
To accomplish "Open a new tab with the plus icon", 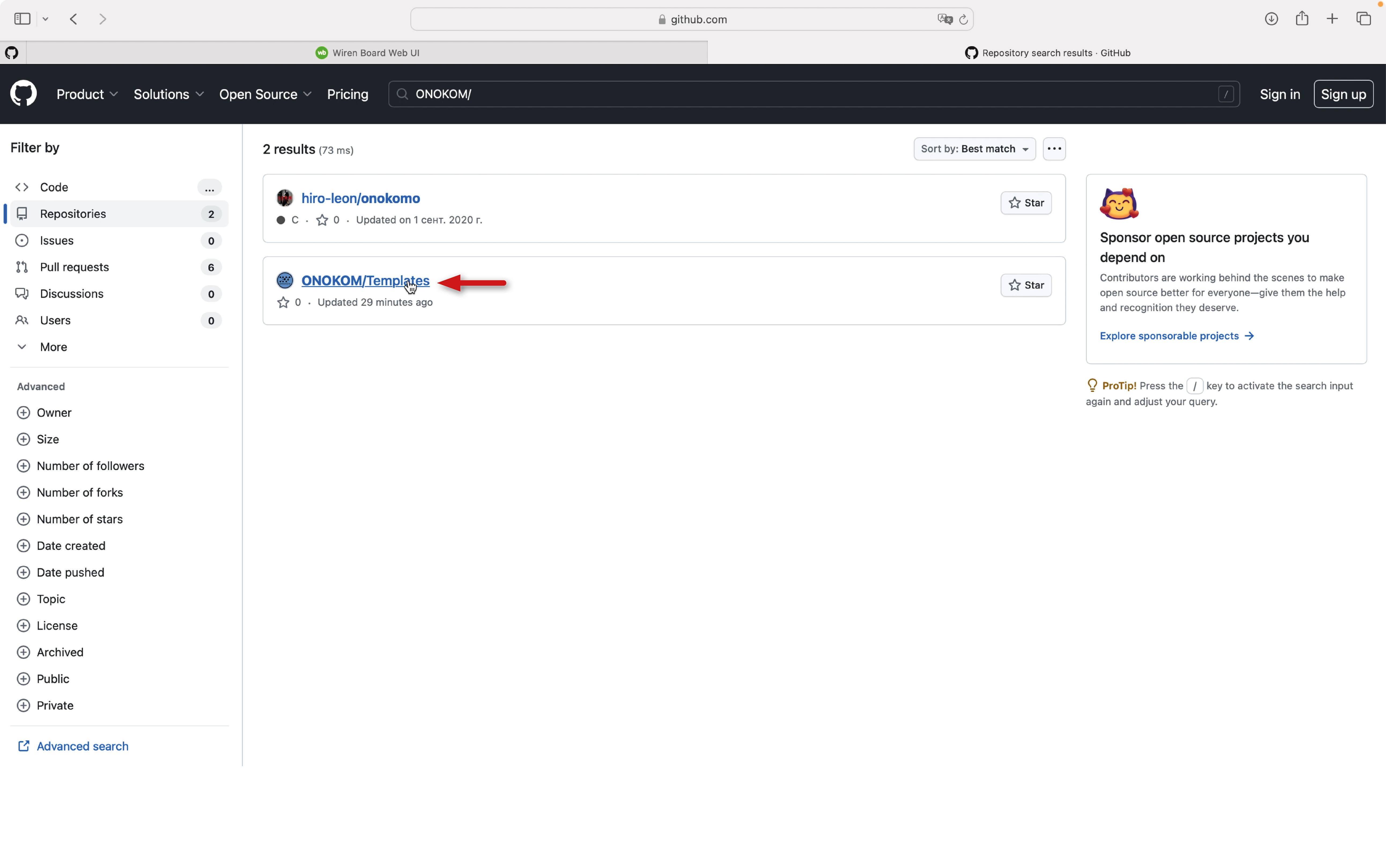I will (1332, 19).
